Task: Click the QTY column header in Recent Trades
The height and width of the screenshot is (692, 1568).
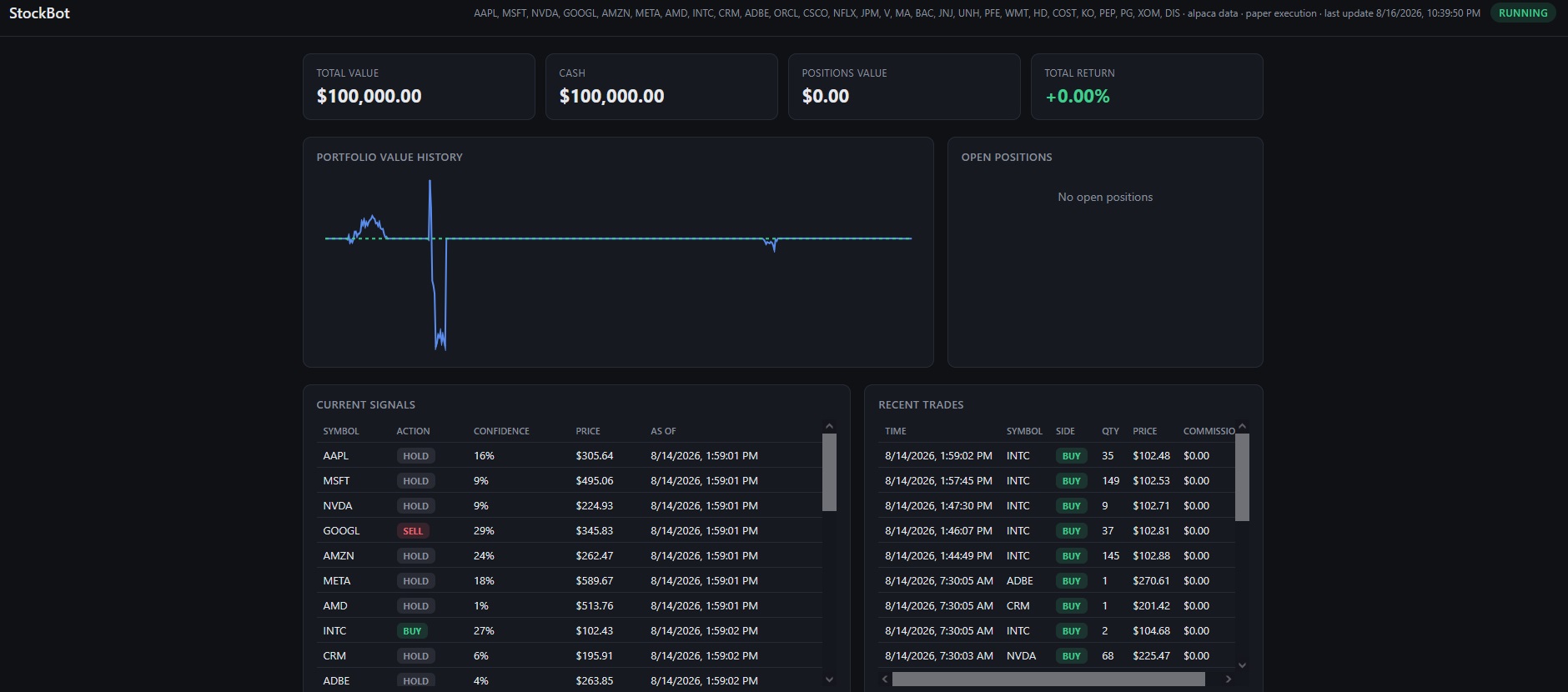Action: click(x=1110, y=431)
